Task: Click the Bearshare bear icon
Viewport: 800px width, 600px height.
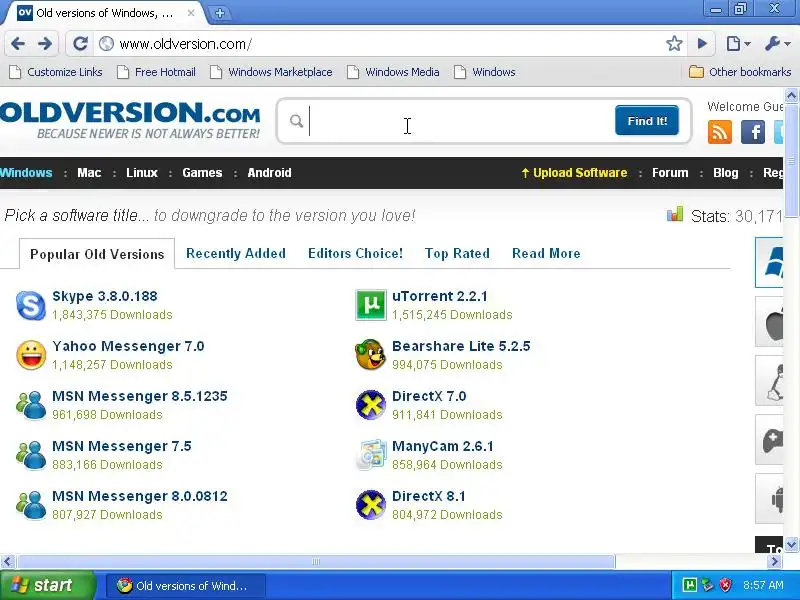Action: click(x=370, y=355)
